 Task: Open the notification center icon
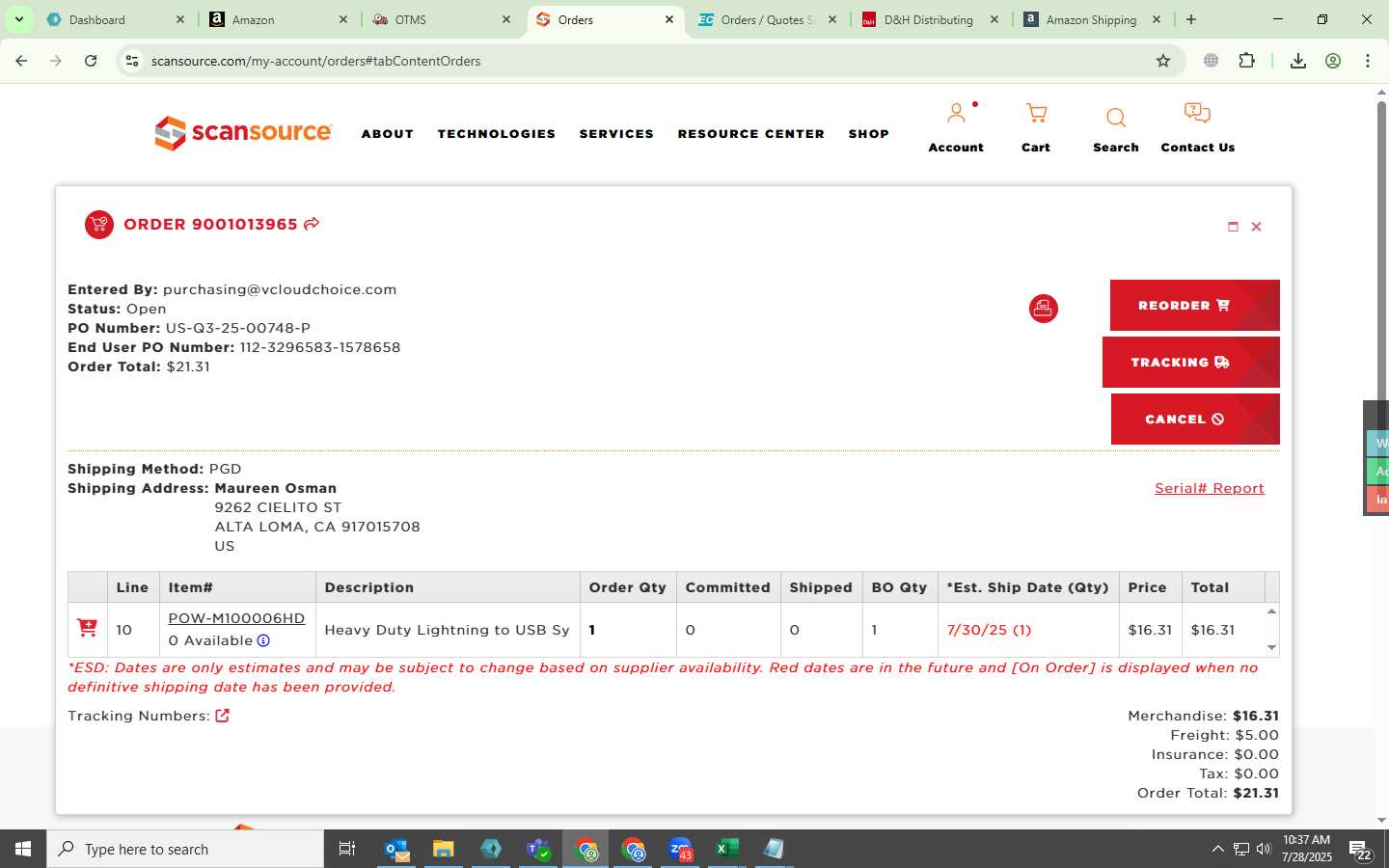pyautogui.click(x=1361, y=850)
